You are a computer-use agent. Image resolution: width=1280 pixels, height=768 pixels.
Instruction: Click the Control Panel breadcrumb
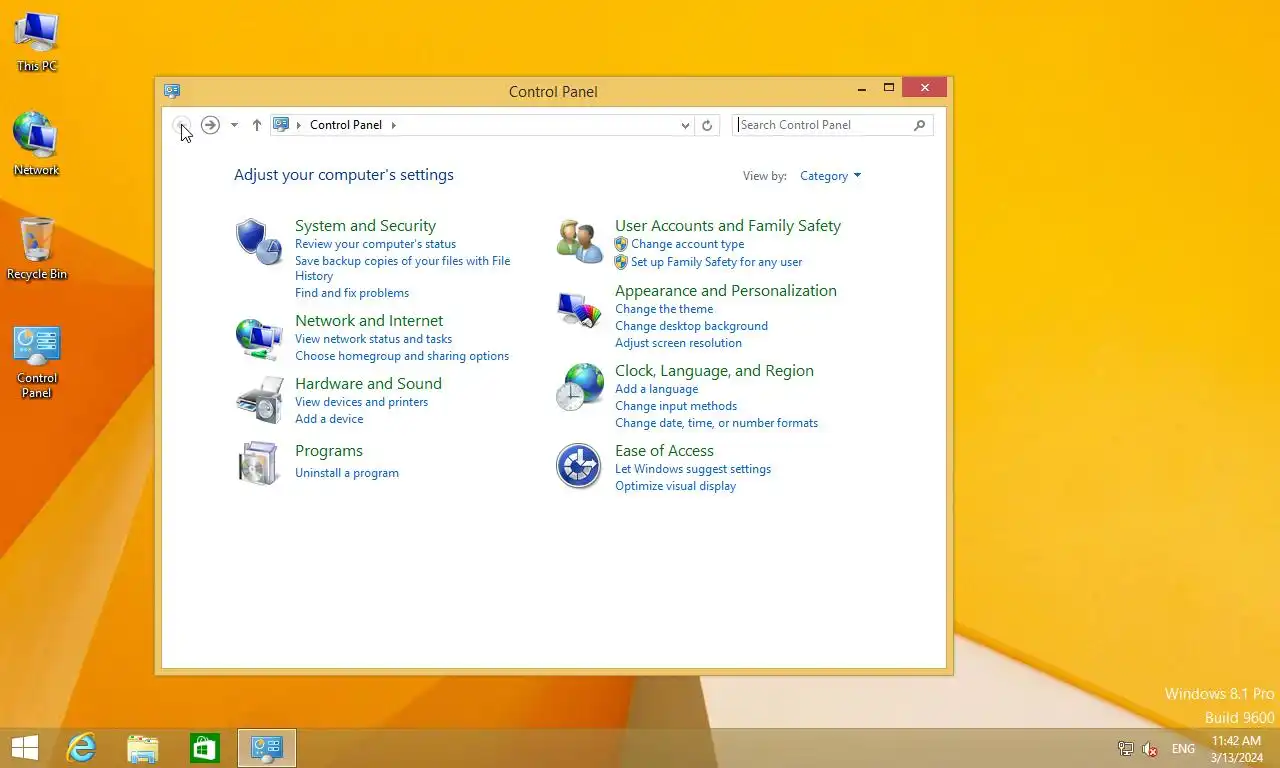pyautogui.click(x=346, y=125)
